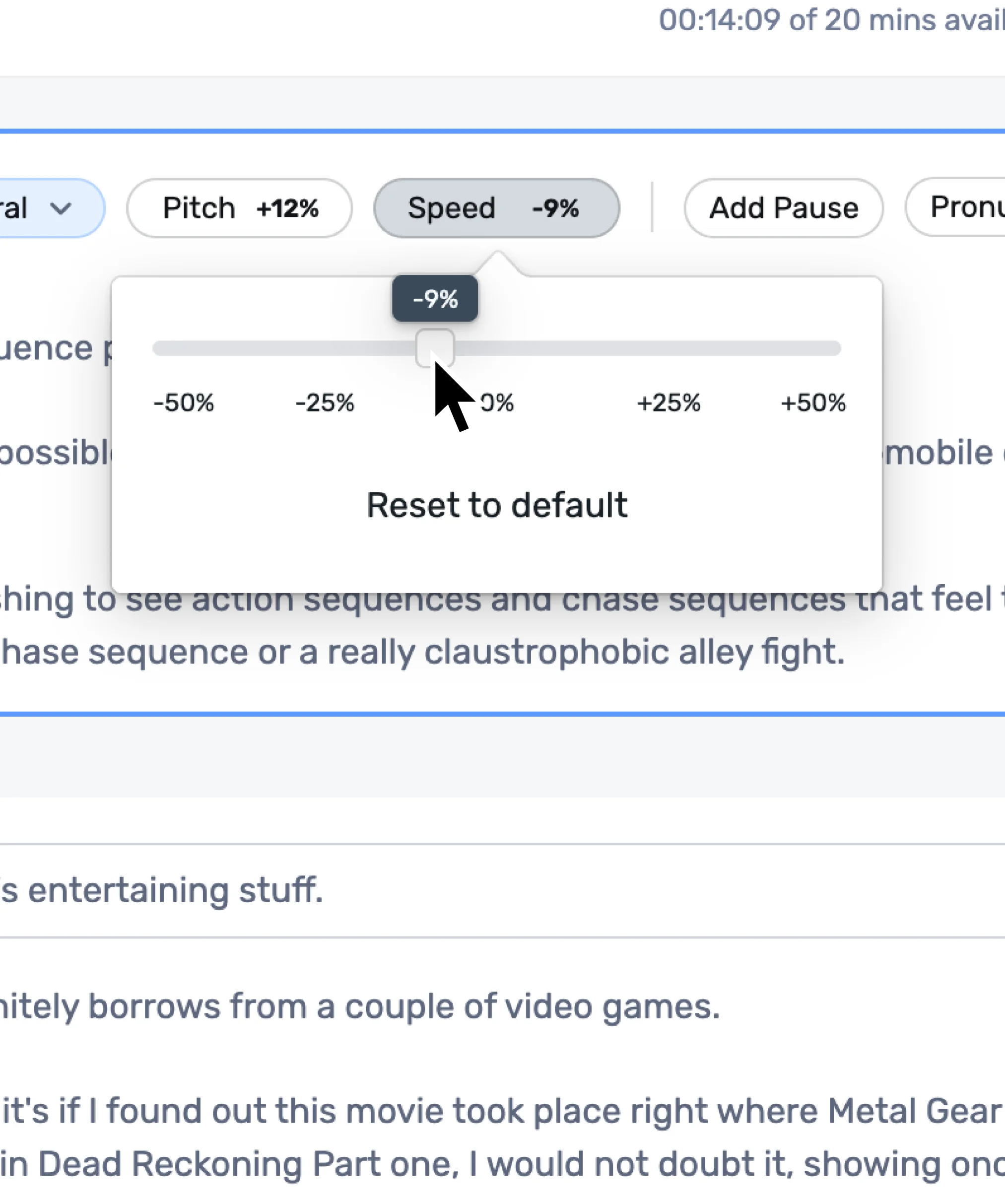The height and width of the screenshot is (1204, 1005).
Task: Click the +50% mark on the speed slider
Action: click(x=814, y=403)
